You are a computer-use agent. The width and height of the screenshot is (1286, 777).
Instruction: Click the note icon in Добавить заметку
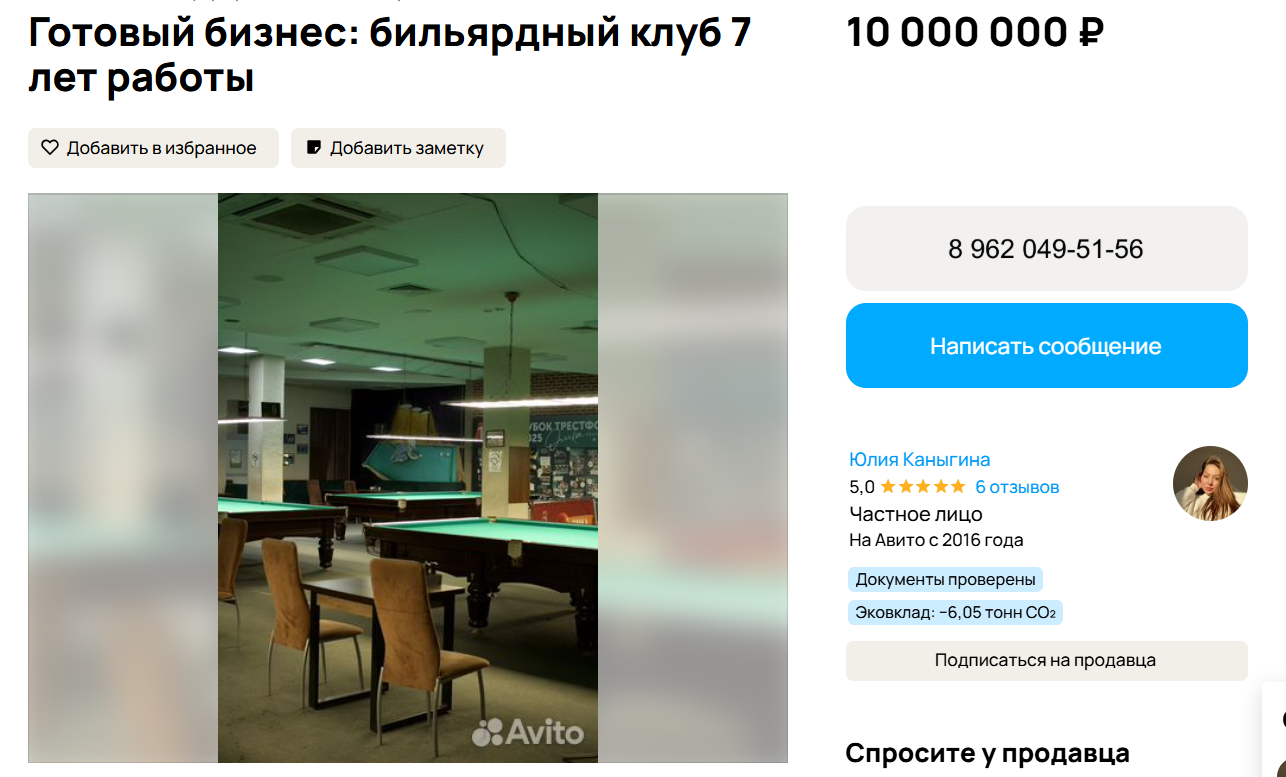tap(314, 148)
